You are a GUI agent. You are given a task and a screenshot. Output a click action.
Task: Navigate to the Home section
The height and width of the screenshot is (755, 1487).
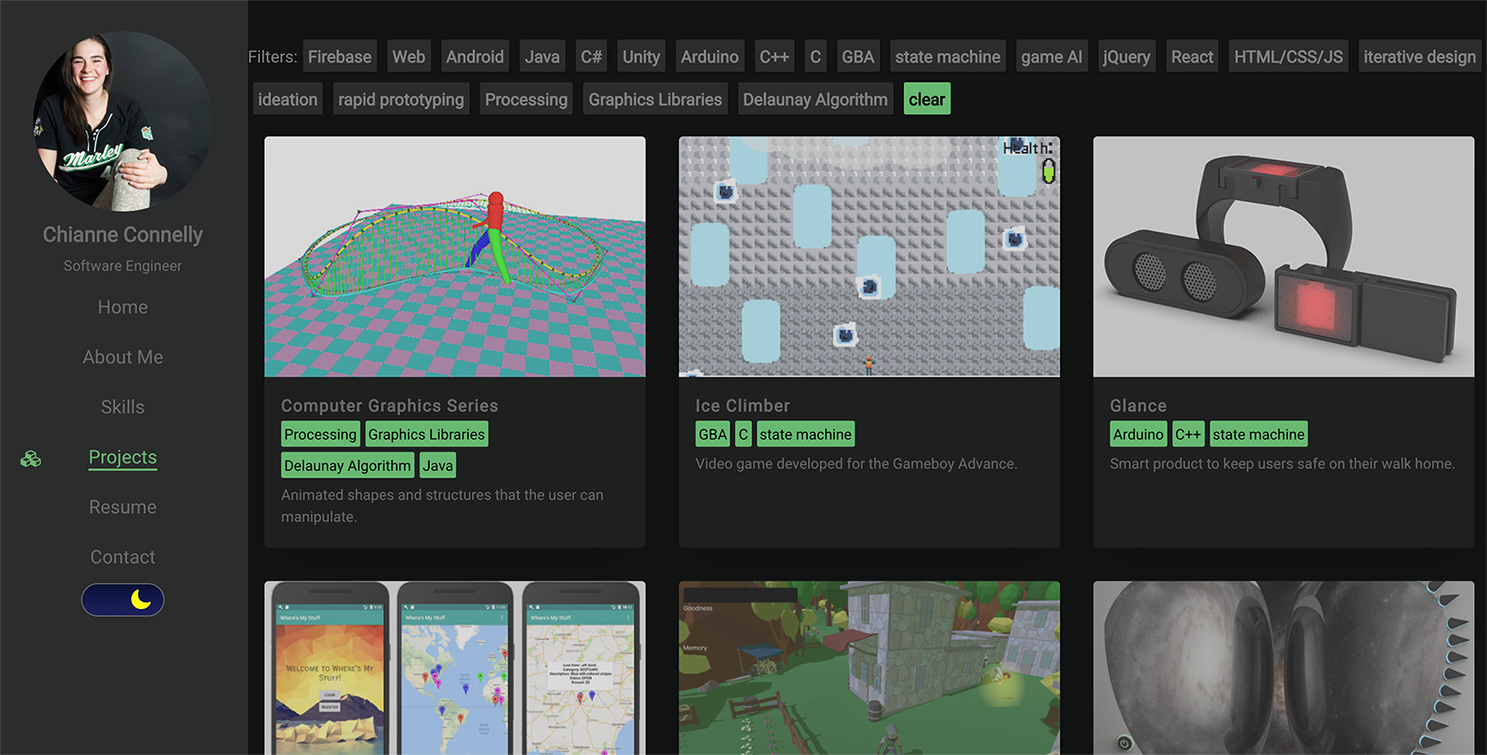point(122,307)
